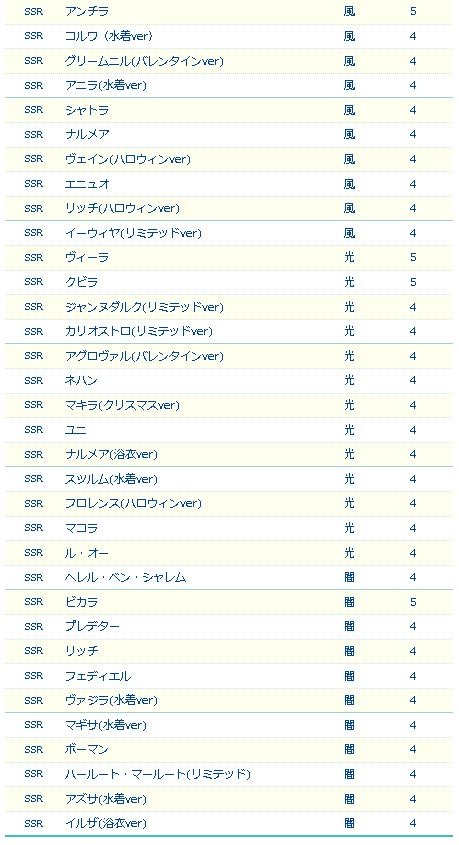
Task: Click the 闇 element cell for ボーマン
Action: click(x=349, y=749)
